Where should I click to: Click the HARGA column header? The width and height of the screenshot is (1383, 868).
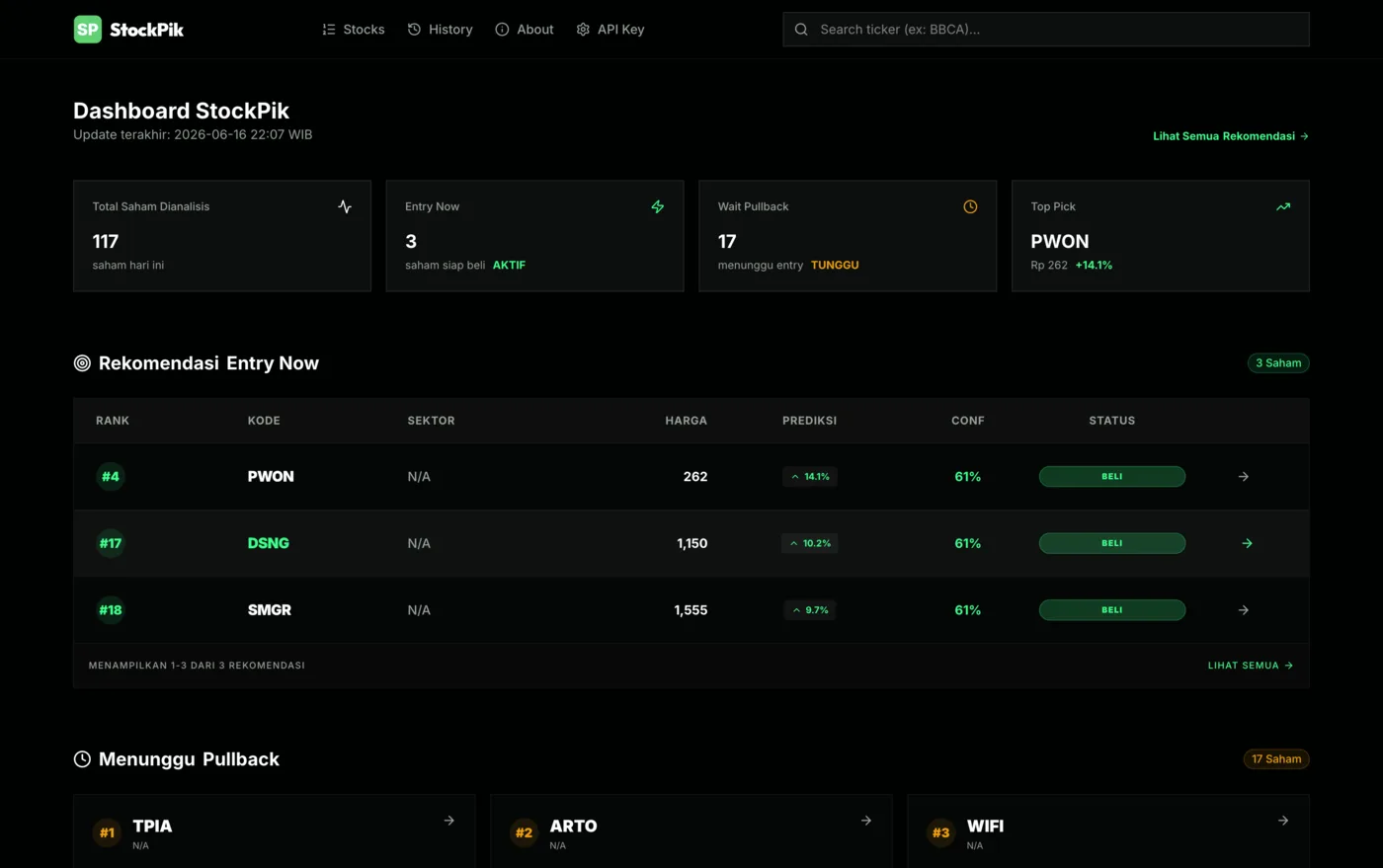coord(687,421)
